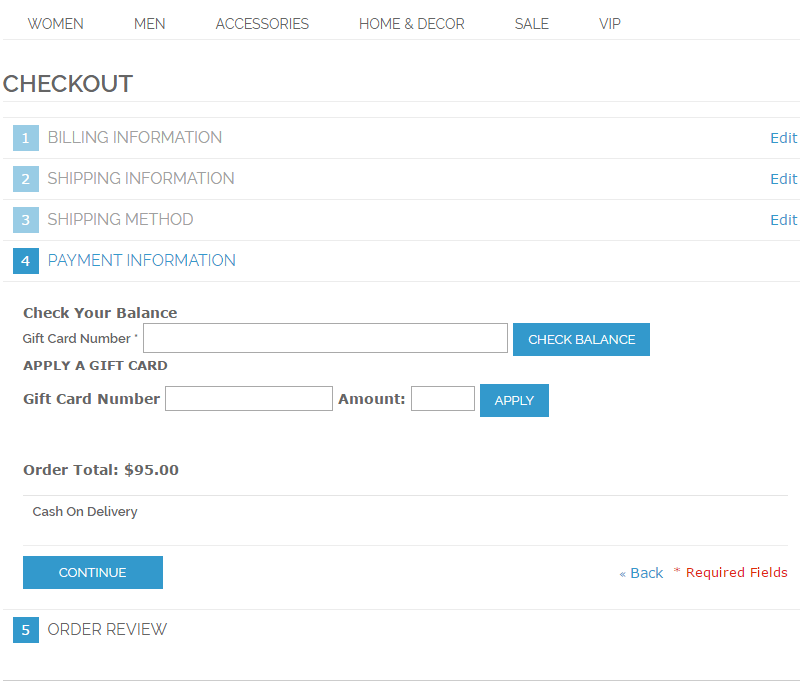Expand the Shipping Method section heading
The height and width of the screenshot is (700, 800).
120,220
